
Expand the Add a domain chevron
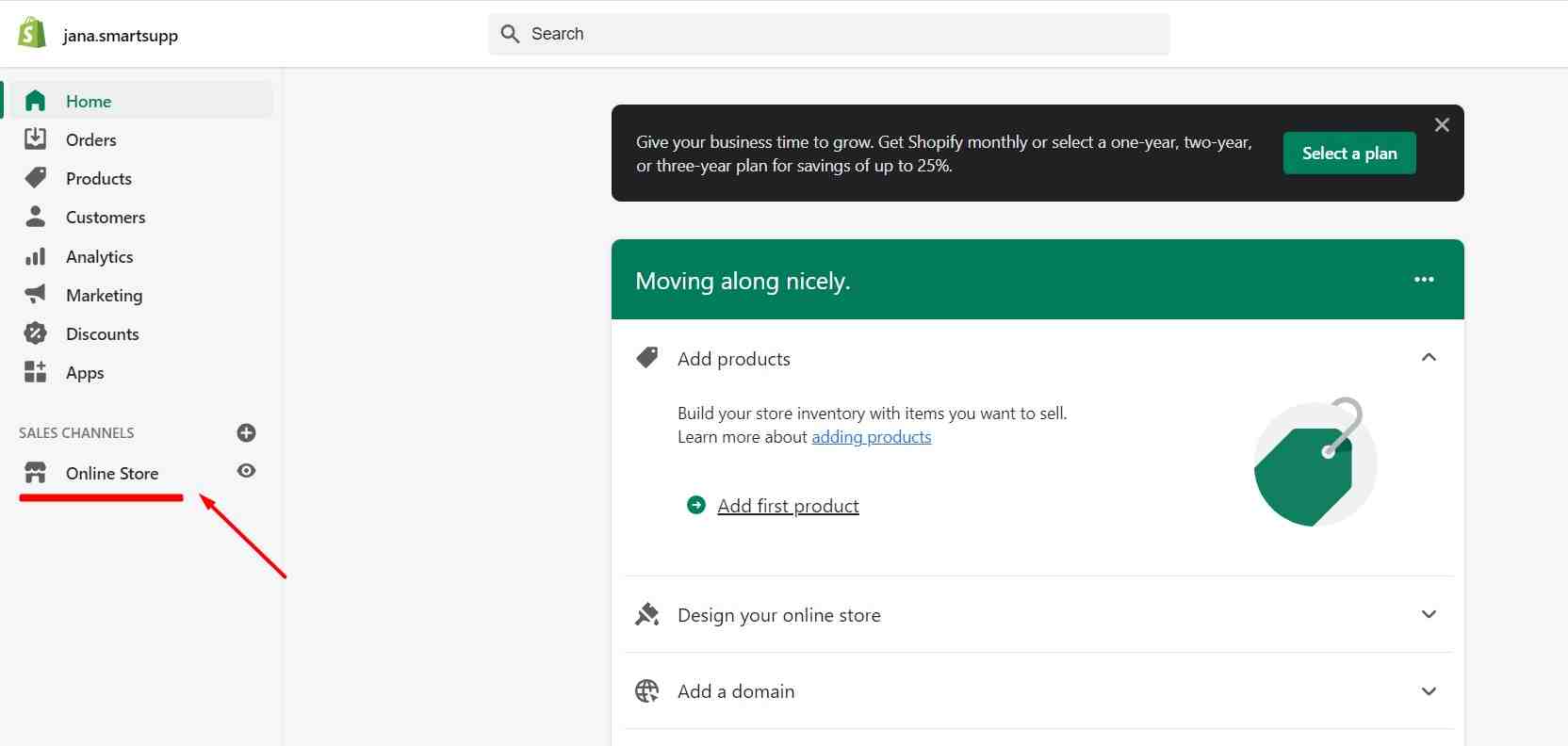tap(1429, 691)
